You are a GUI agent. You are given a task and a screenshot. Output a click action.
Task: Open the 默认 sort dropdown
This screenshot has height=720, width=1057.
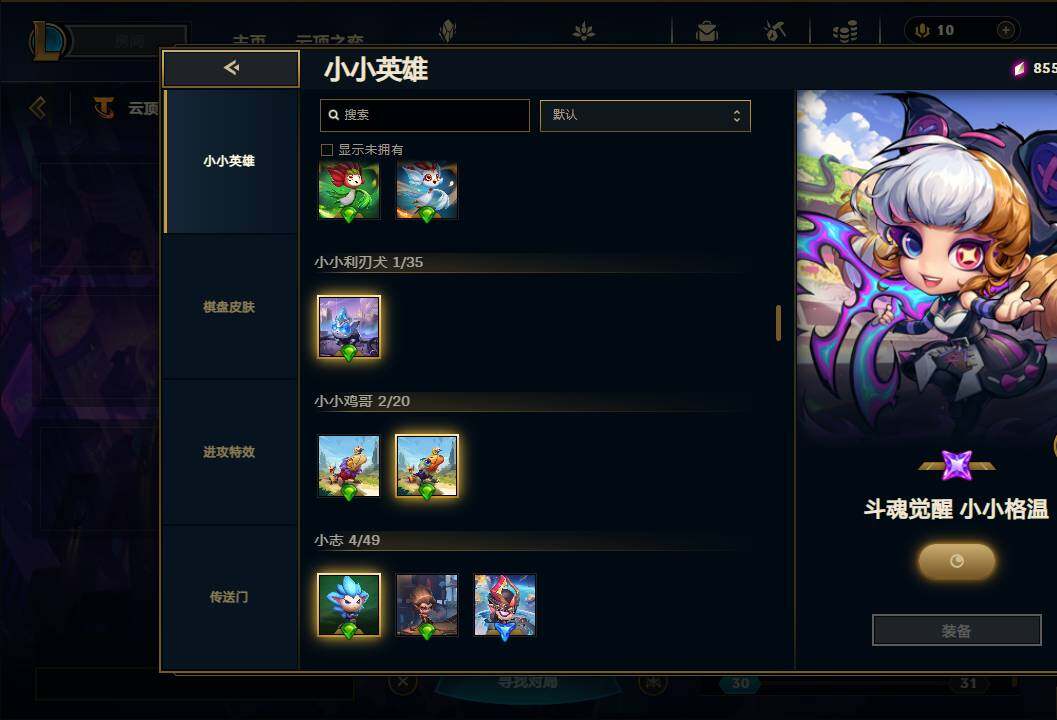(x=645, y=115)
